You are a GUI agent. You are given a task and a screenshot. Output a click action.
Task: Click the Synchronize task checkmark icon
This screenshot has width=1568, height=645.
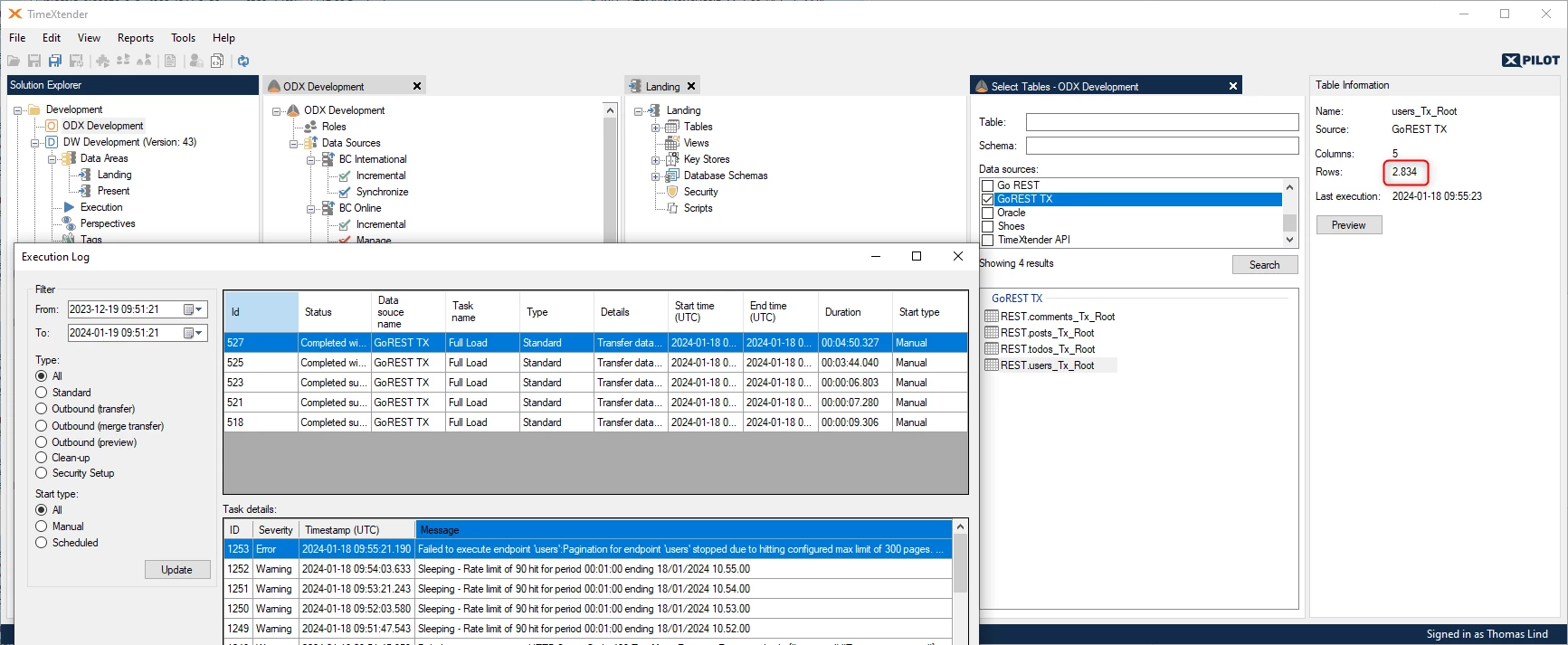click(x=345, y=192)
